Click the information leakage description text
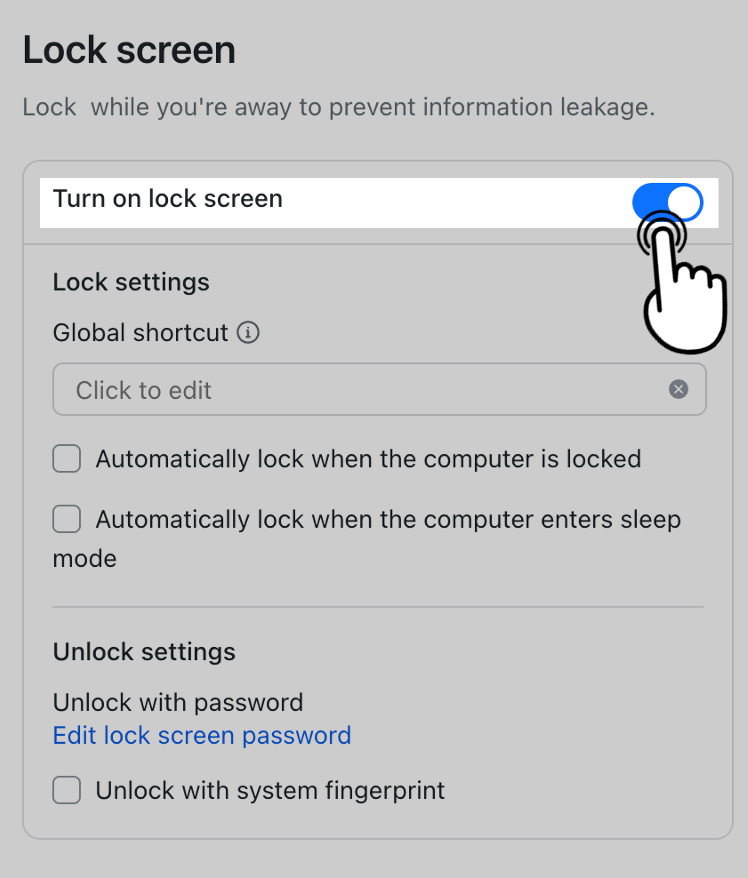 click(x=338, y=107)
